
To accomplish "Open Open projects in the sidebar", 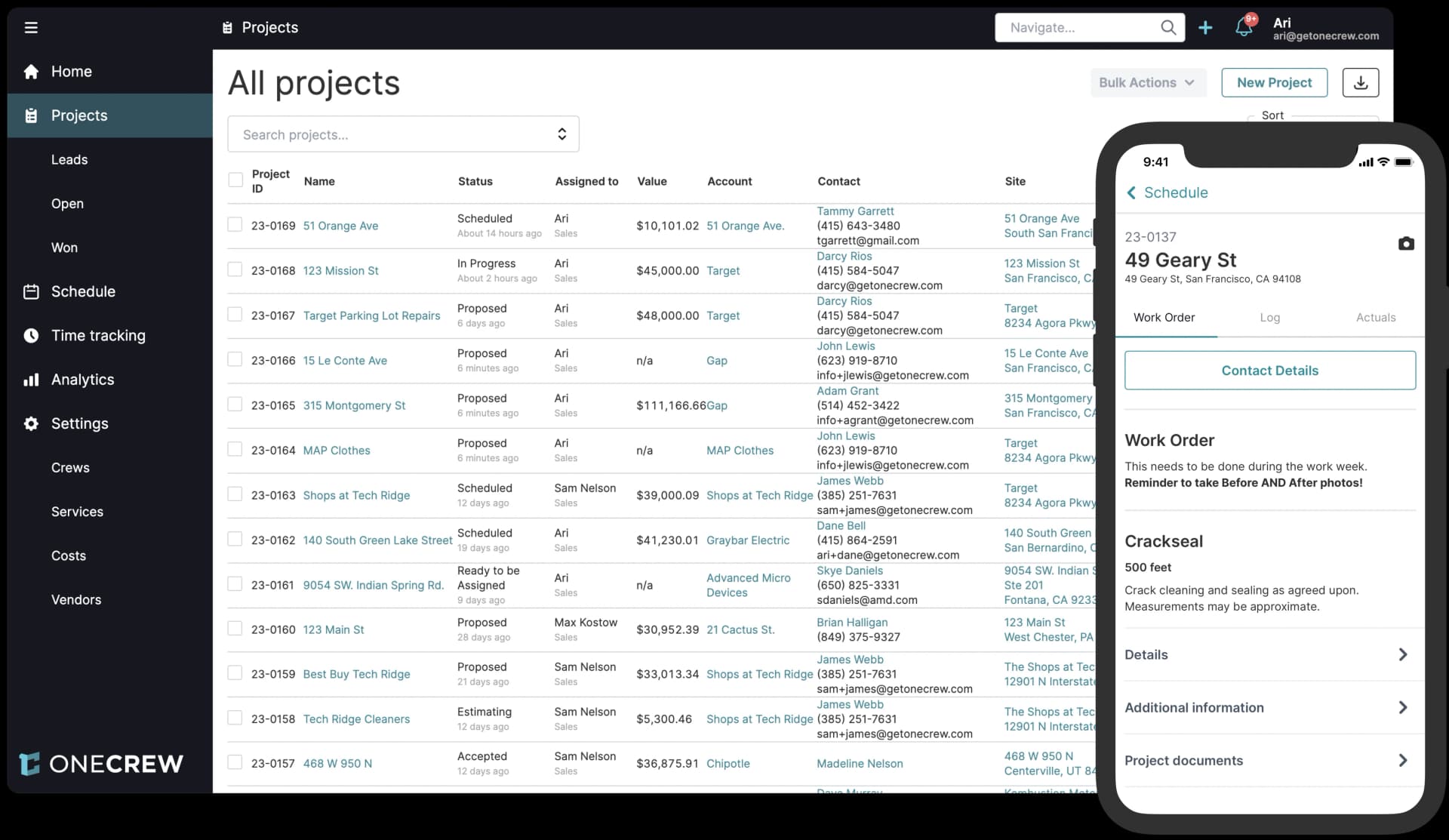I will coord(67,204).
